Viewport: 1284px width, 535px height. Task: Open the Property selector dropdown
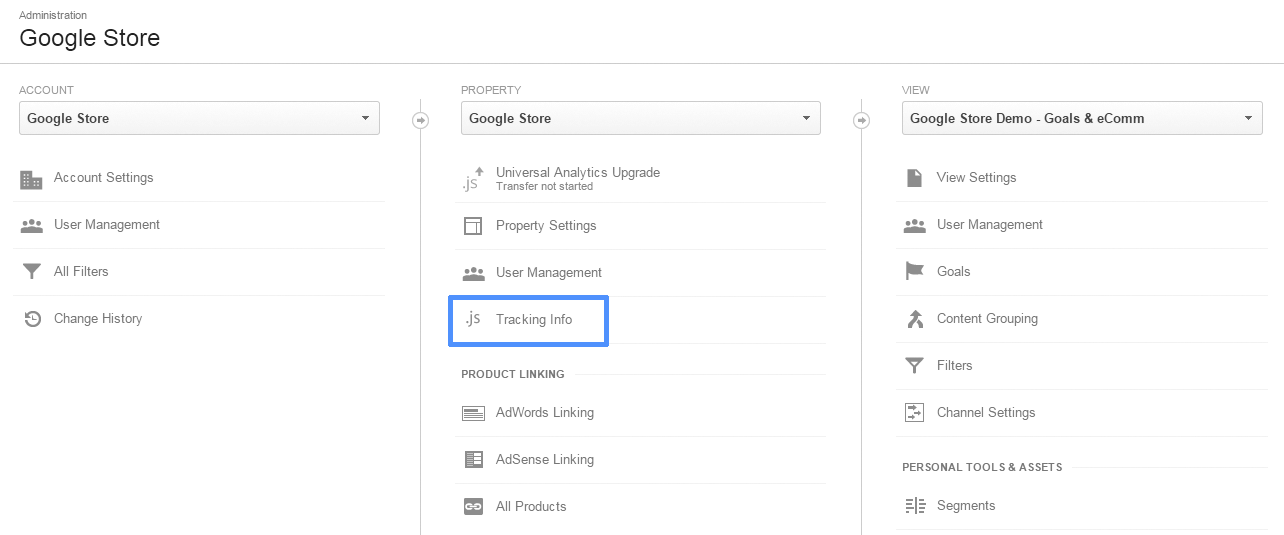(x=640, y=118)
